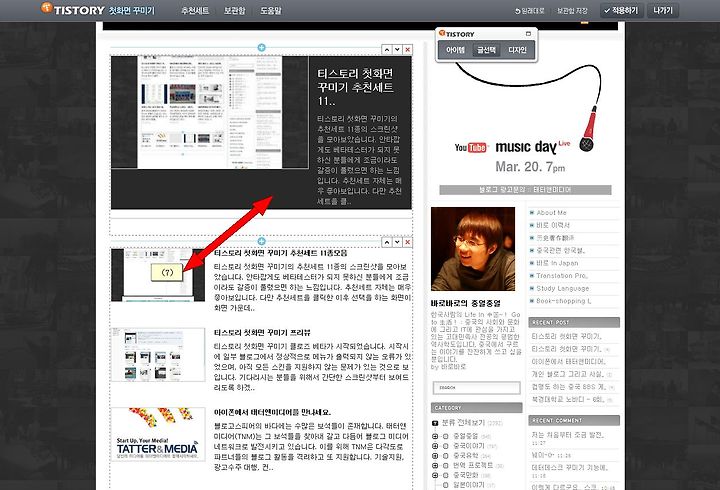
Task: Open the 보관함 menu
Action: [235, 11]
